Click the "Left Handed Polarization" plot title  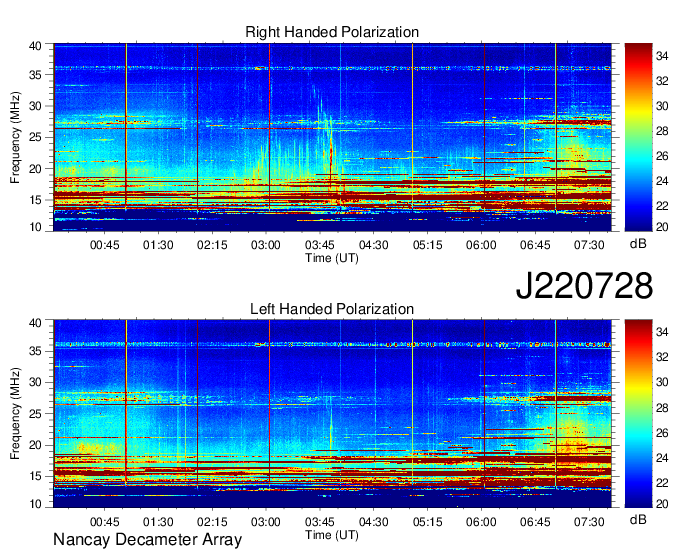point(332,309)
